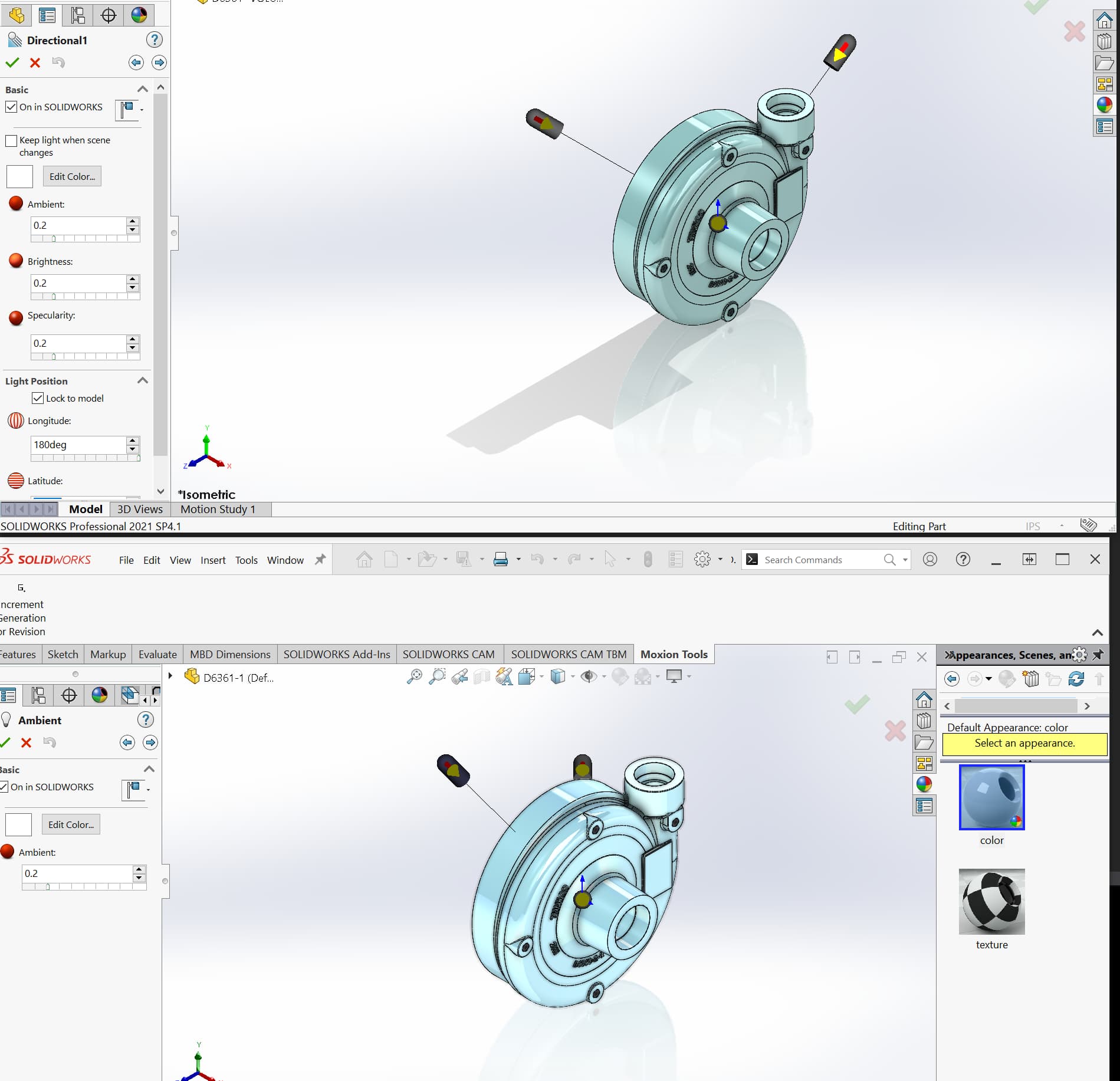Open the Options gear in the top toolbar
The image size is (1120, 1081).
point(702,559)
